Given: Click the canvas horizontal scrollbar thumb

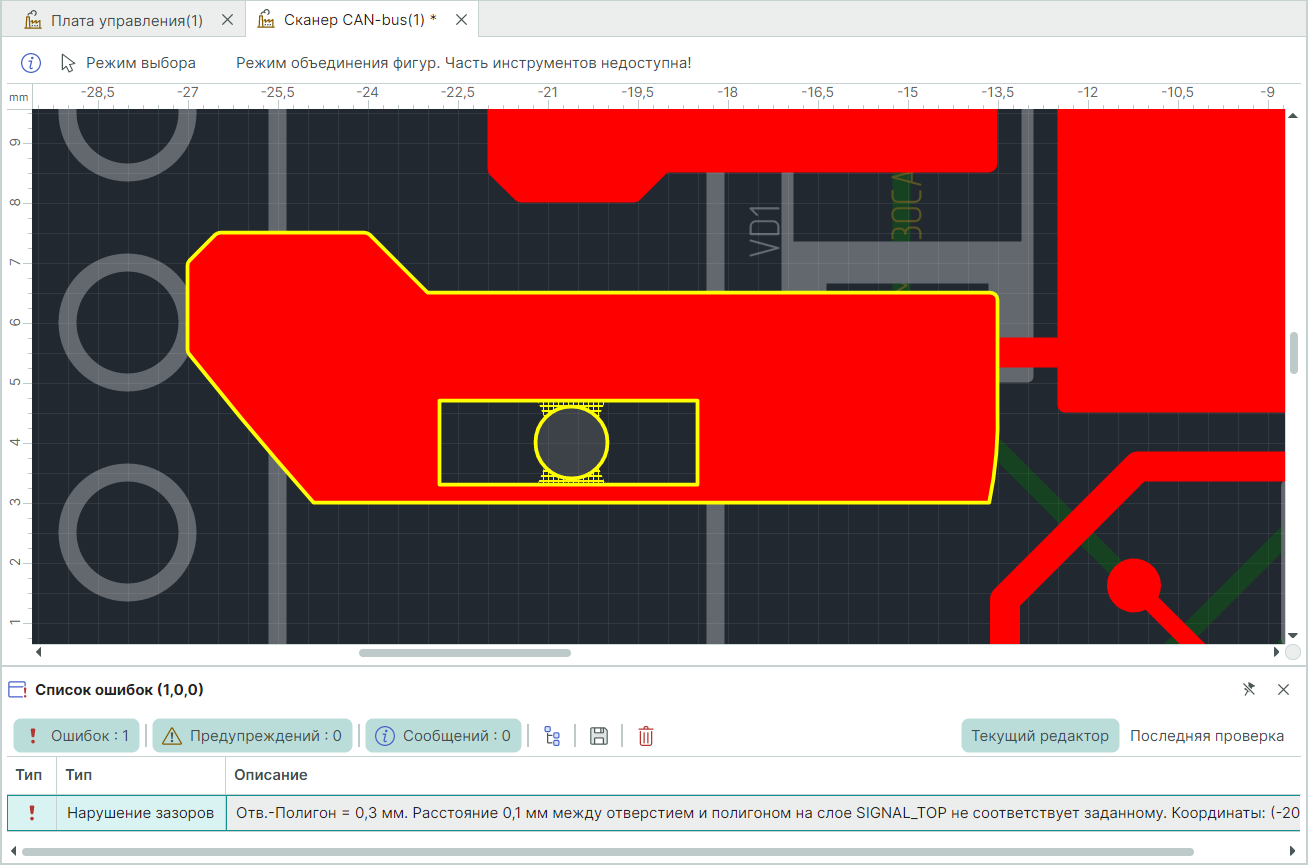Looking at the screenshot, I should [x=464, y=653].
